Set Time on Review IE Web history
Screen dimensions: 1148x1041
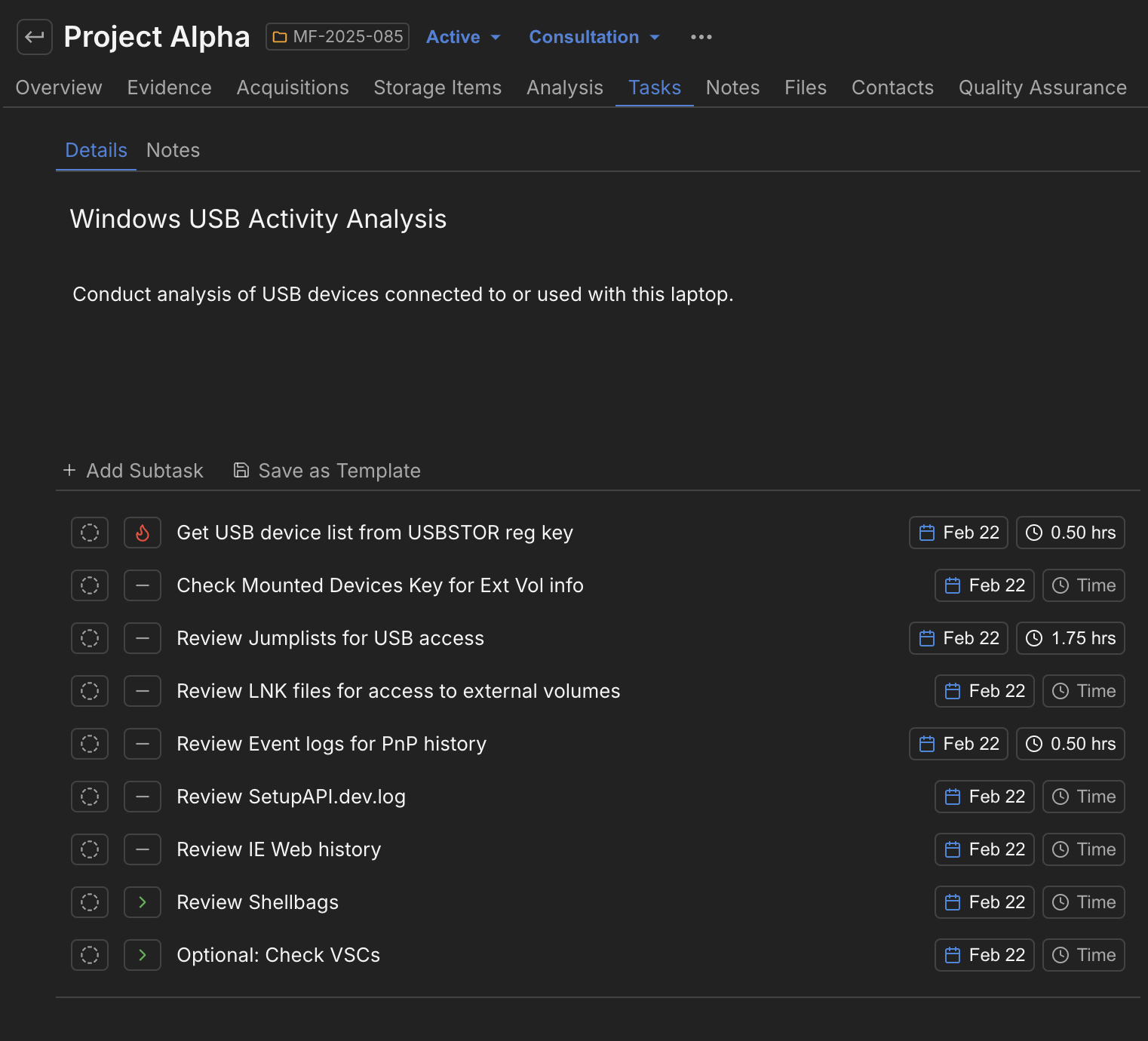(x=1083, y=849)
